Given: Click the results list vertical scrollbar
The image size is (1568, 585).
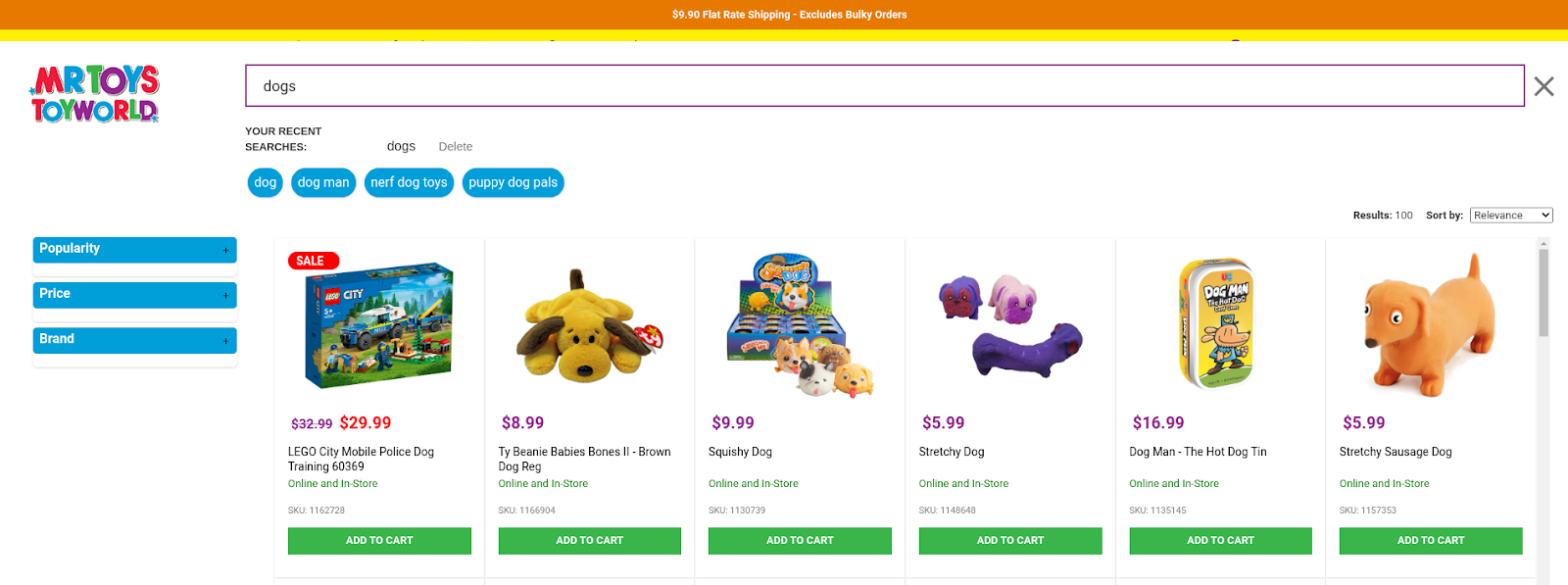Looking at the screenshot, I should 1543,294.
